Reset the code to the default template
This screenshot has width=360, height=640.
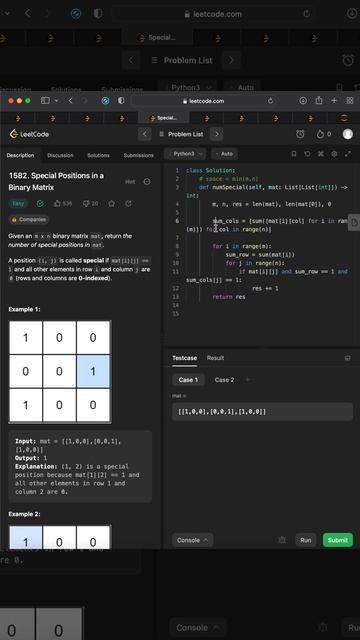click(x=307, y=154)
